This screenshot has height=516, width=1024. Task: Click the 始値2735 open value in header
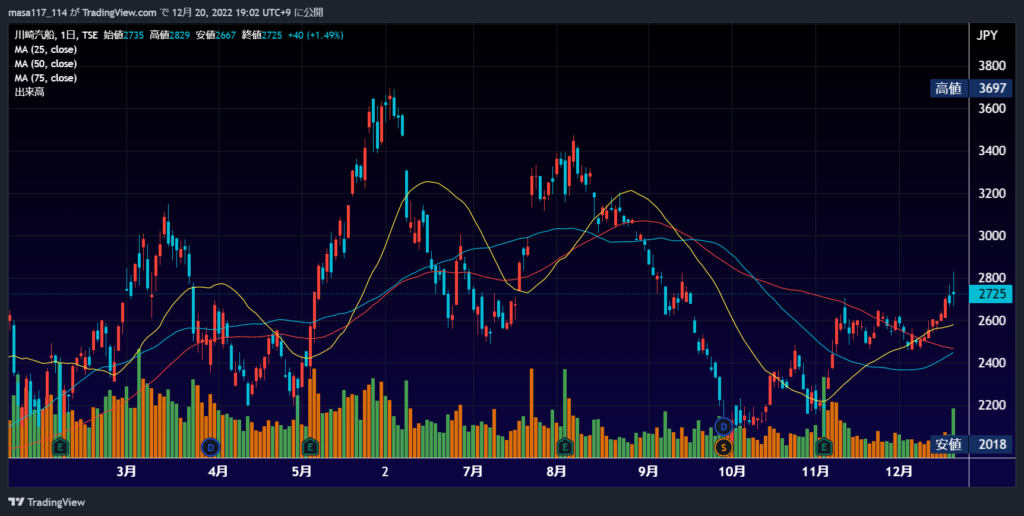pos(123,35)
